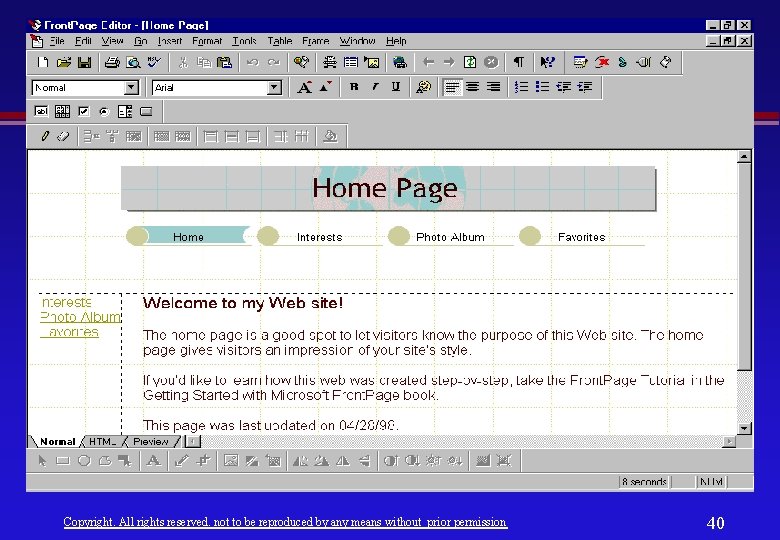Align text right
Image resolution: width=780 pixels, height=540 pixels.
pos(493,87)
